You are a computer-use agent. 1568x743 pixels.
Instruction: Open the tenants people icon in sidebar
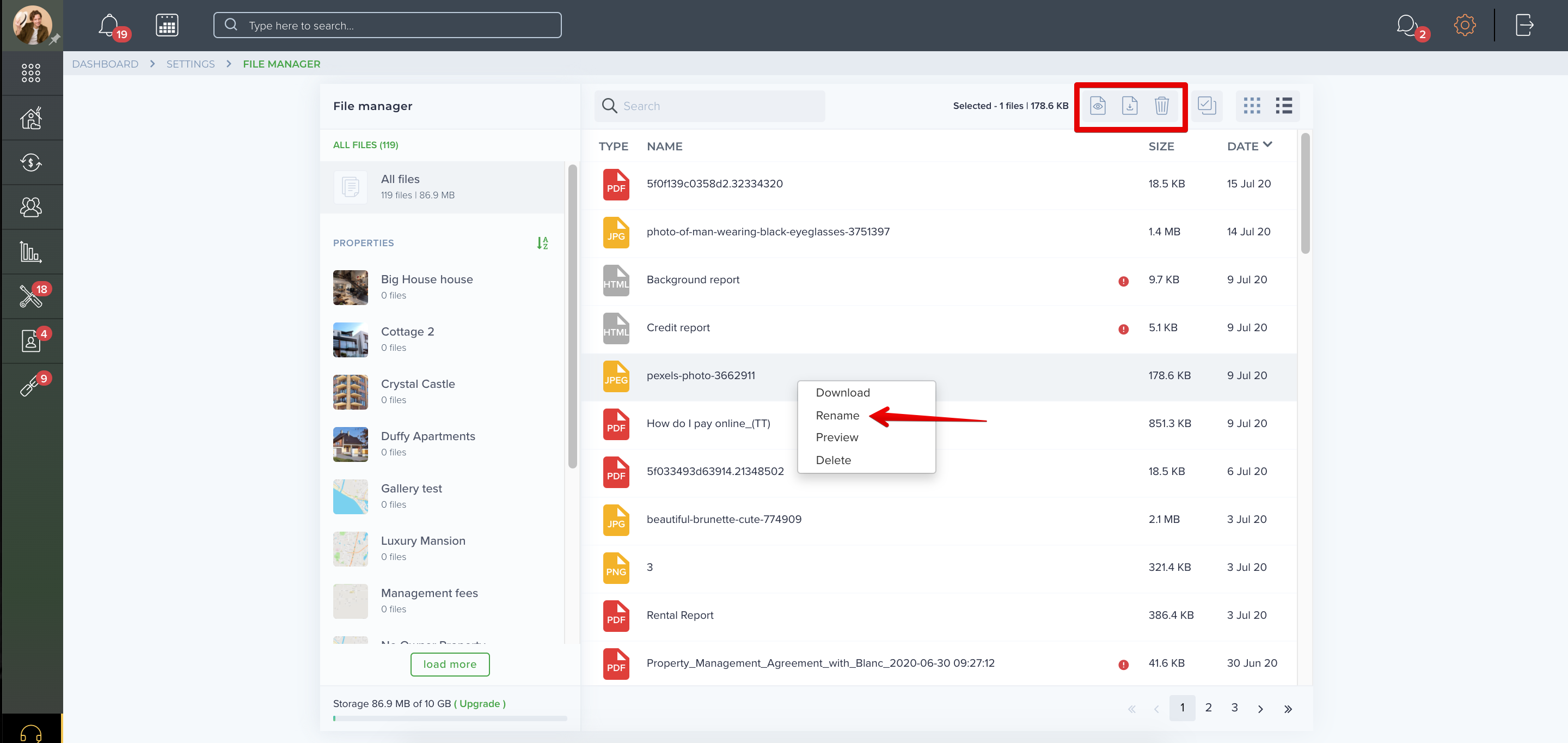(31, 207)
